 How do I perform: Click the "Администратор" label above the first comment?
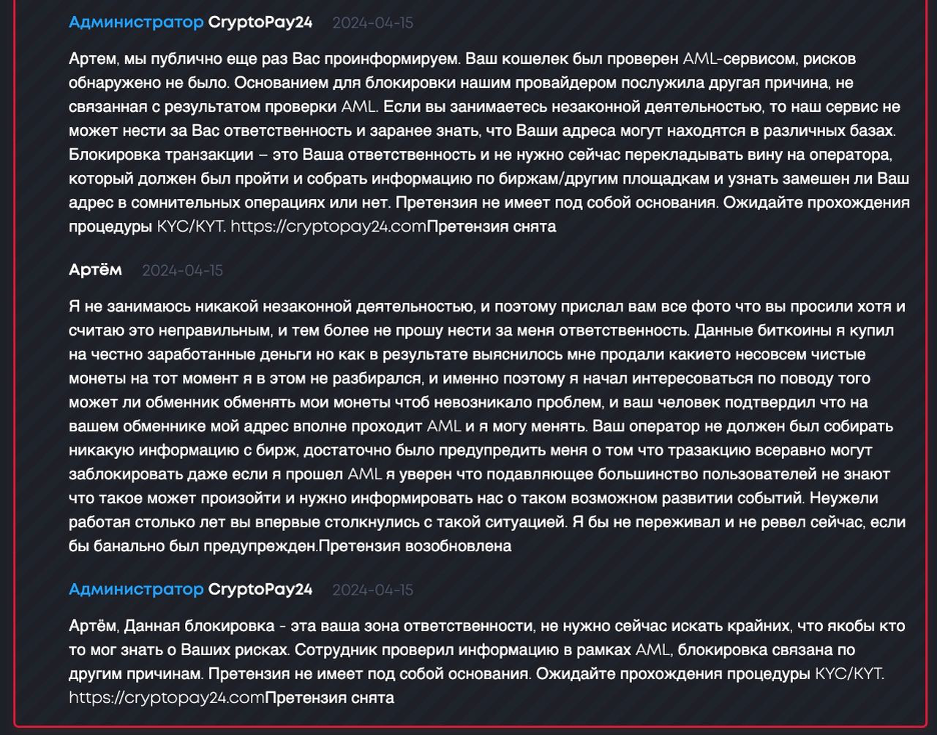pyautogui.click(x=136, y=23)
